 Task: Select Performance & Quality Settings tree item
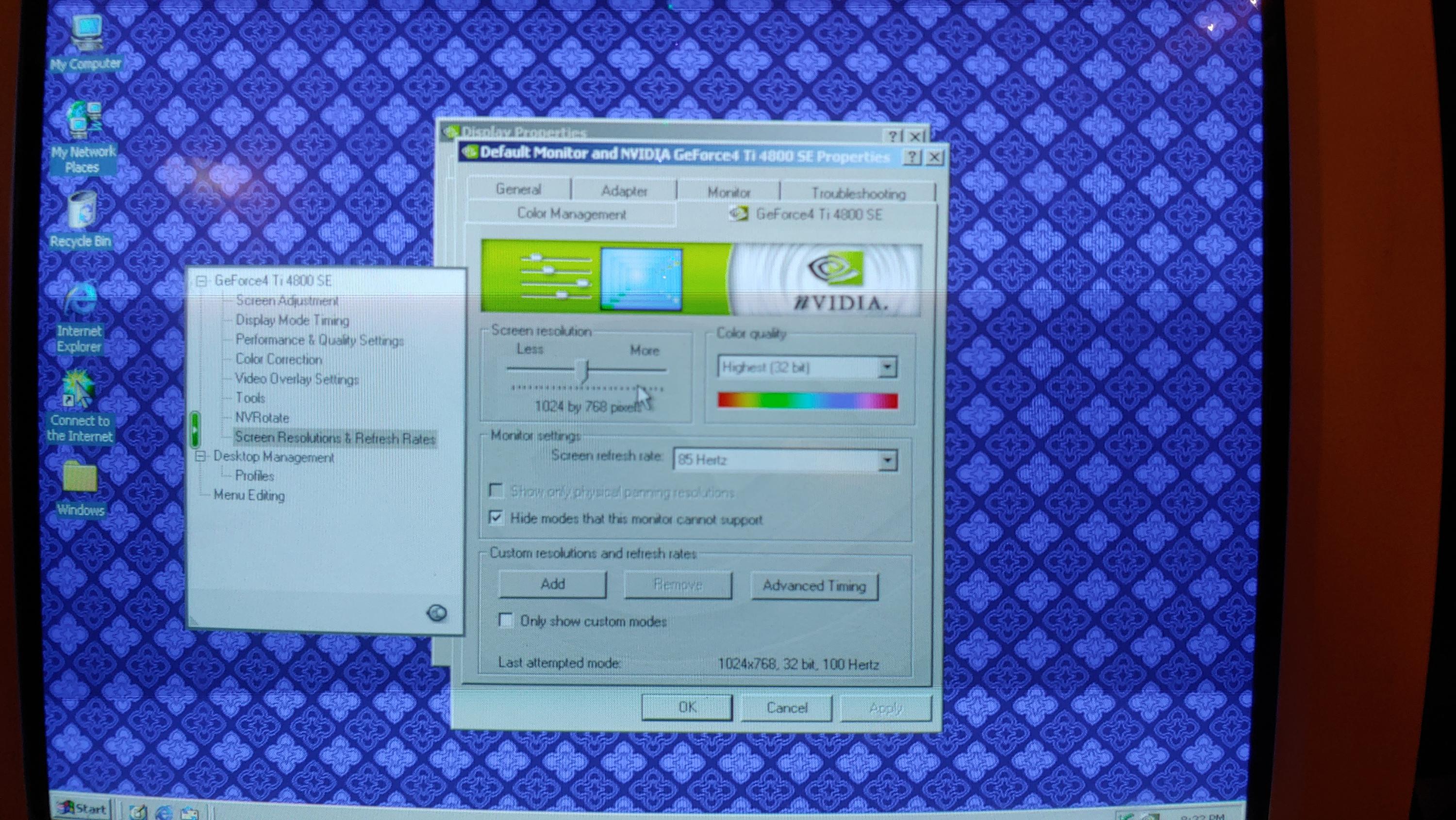[319, 340]
